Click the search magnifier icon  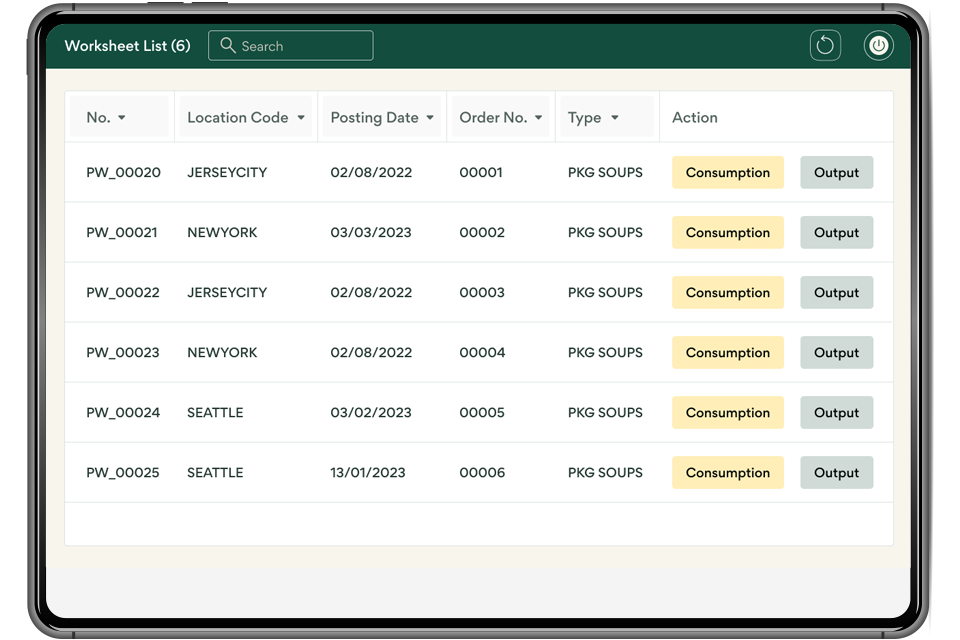(227, 45)
